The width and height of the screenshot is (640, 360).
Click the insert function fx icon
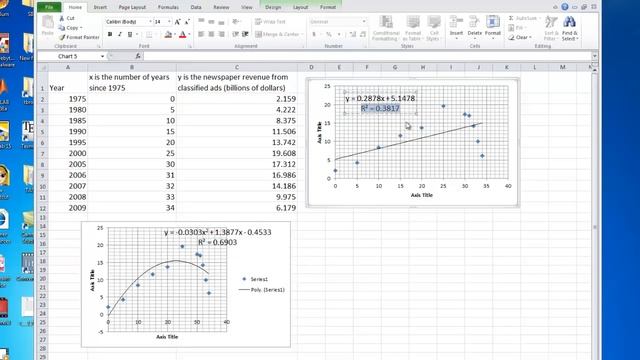[x=138, y=56]
